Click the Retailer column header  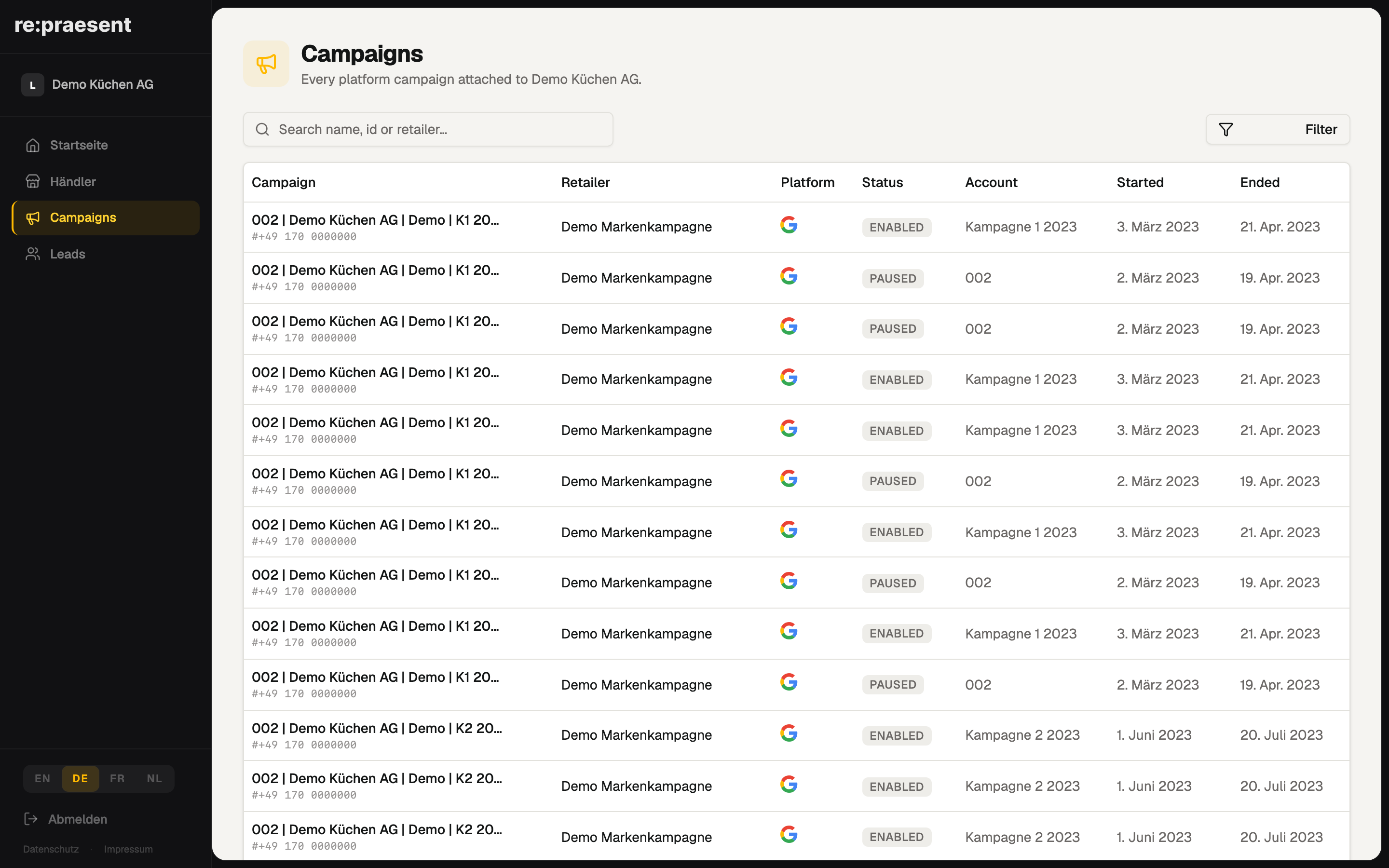586,183
